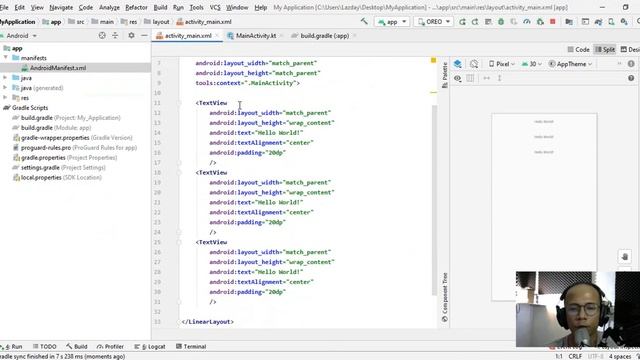Image resolution: width=640 pixels, height=360 pixels.
Task: Open the Android project view dropdown
Action: point(20,36)
